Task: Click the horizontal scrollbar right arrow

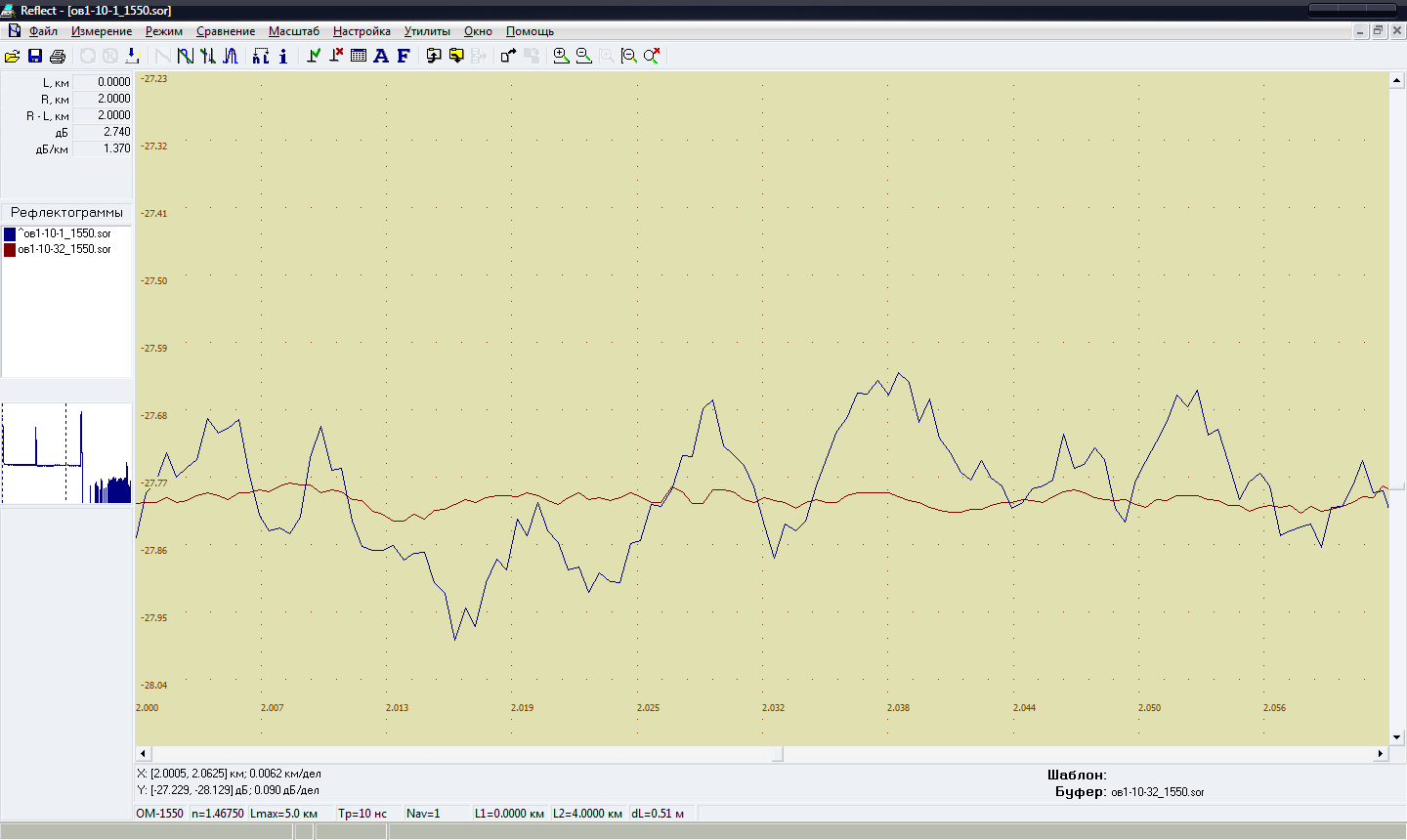Action: point(1381,753)
